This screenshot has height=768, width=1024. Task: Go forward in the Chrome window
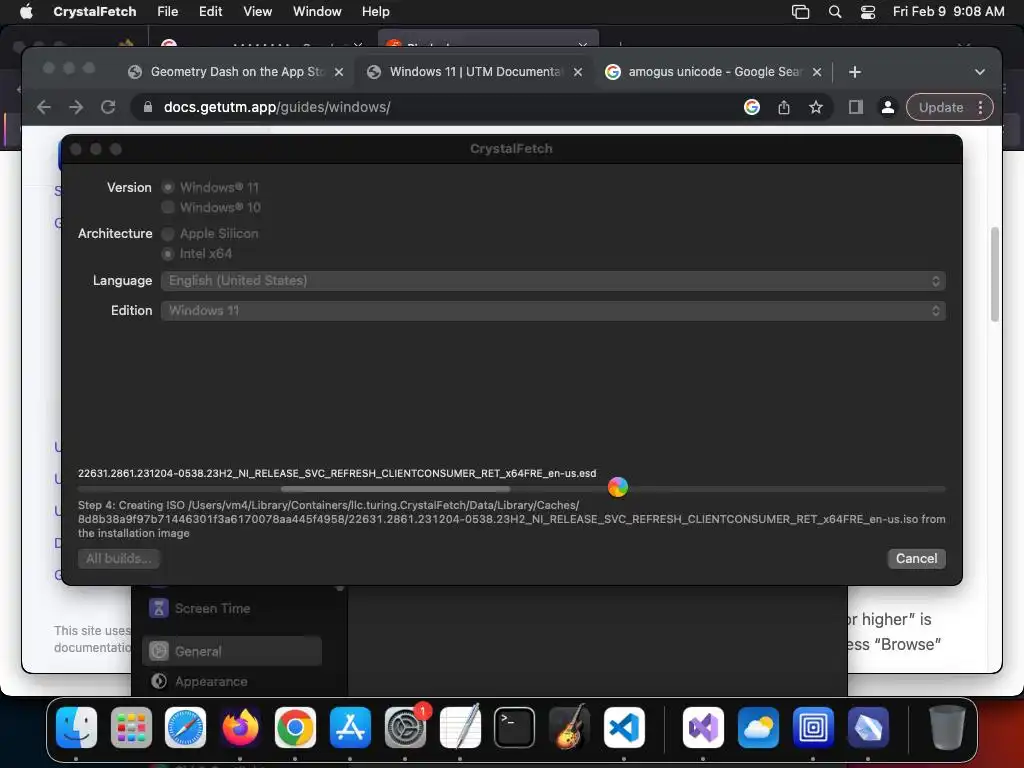click(x=76, y=107)
